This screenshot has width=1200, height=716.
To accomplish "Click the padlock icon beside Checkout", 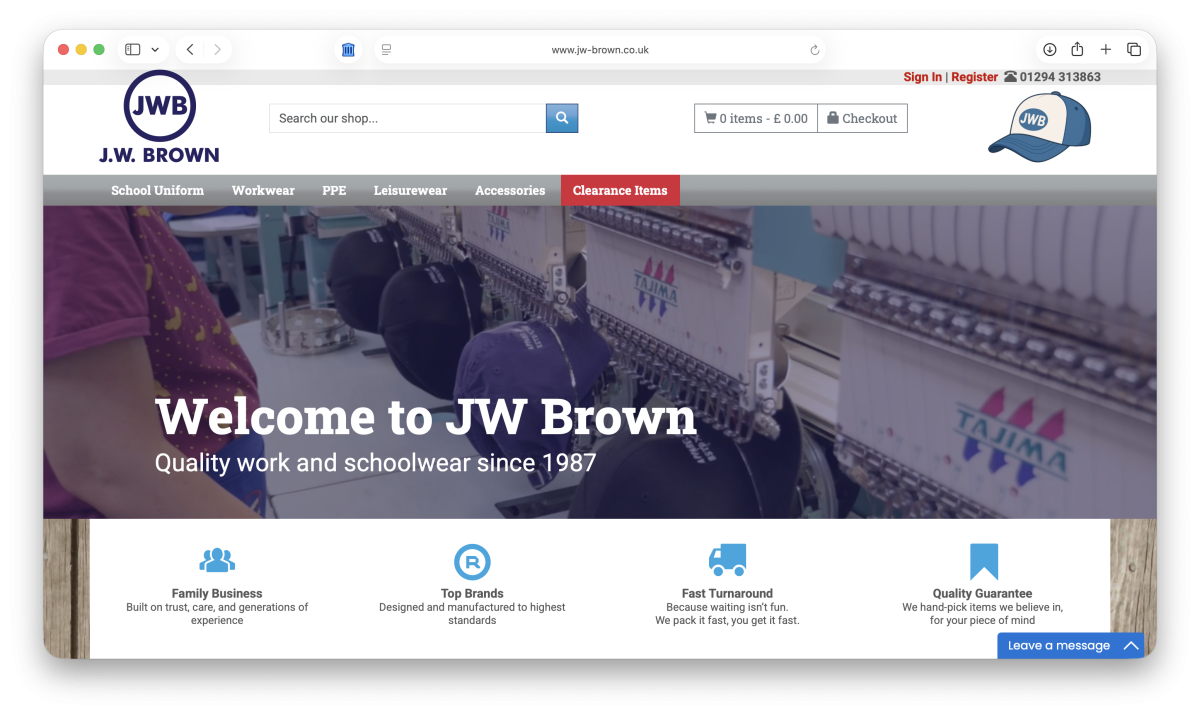I will (831, 117).
